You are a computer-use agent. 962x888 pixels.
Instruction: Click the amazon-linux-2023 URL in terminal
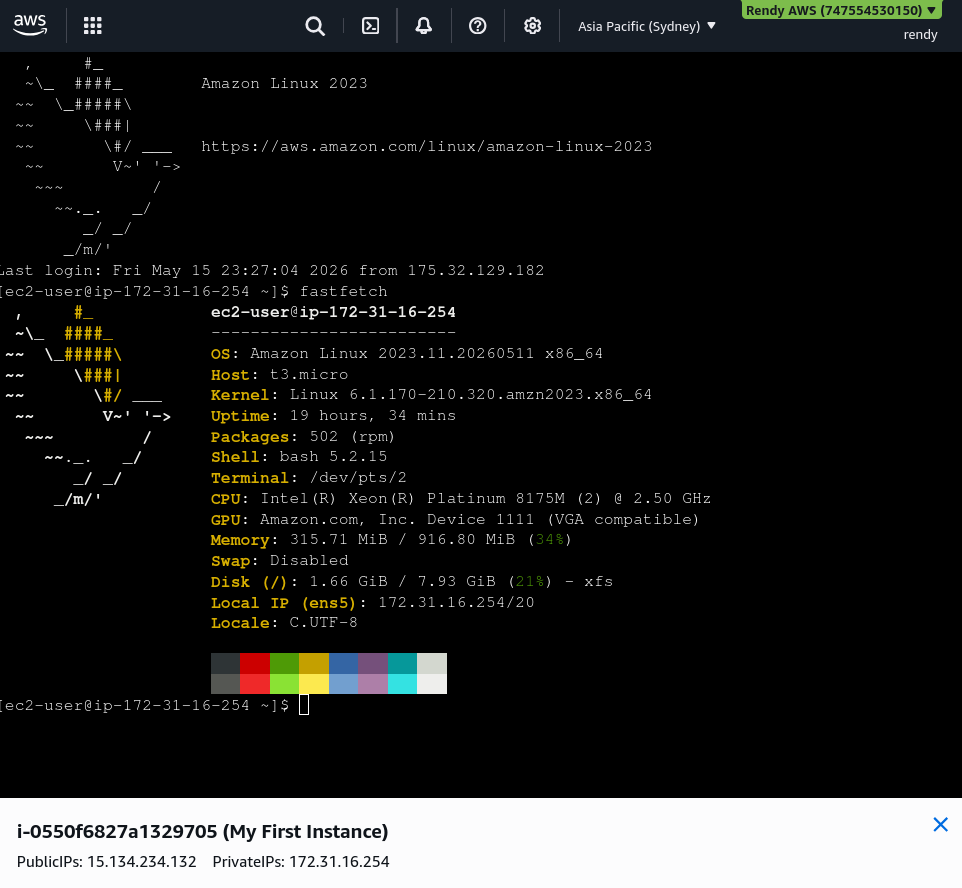pos(426,146)
